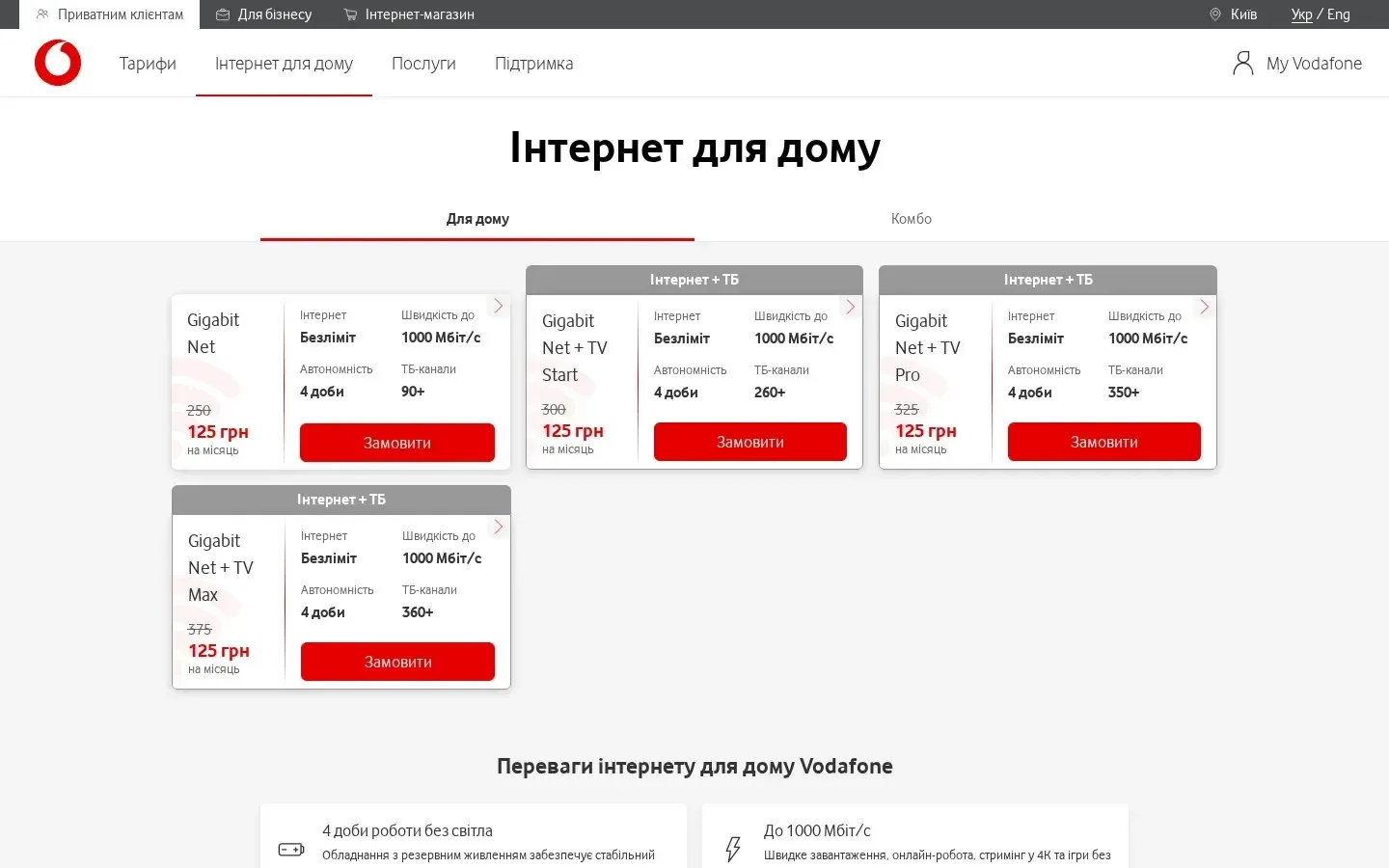Click the crossed-out 250 old price

(x=199, y=410)
